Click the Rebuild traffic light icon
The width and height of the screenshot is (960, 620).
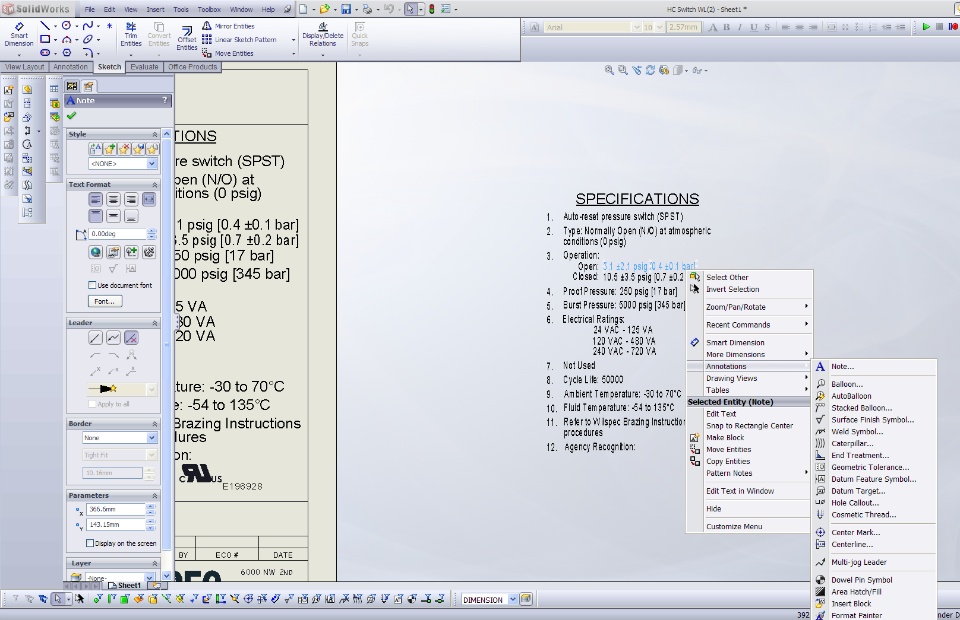(432, 9)
